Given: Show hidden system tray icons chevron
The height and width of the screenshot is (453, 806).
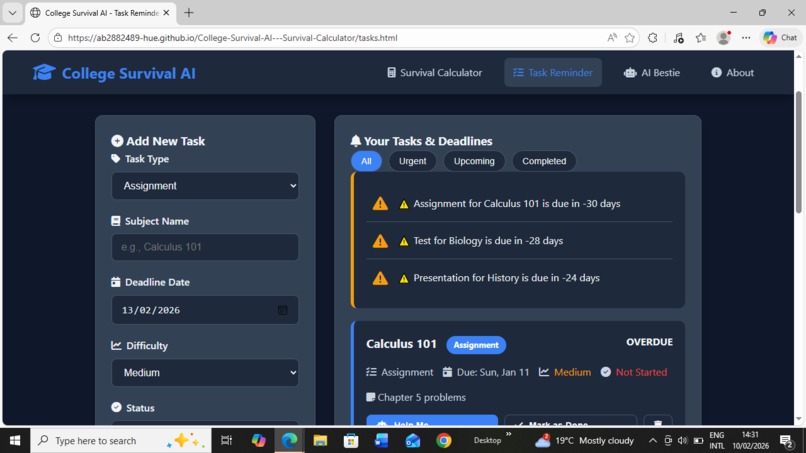Looking at the screenshot, I should tap(652, 441).
